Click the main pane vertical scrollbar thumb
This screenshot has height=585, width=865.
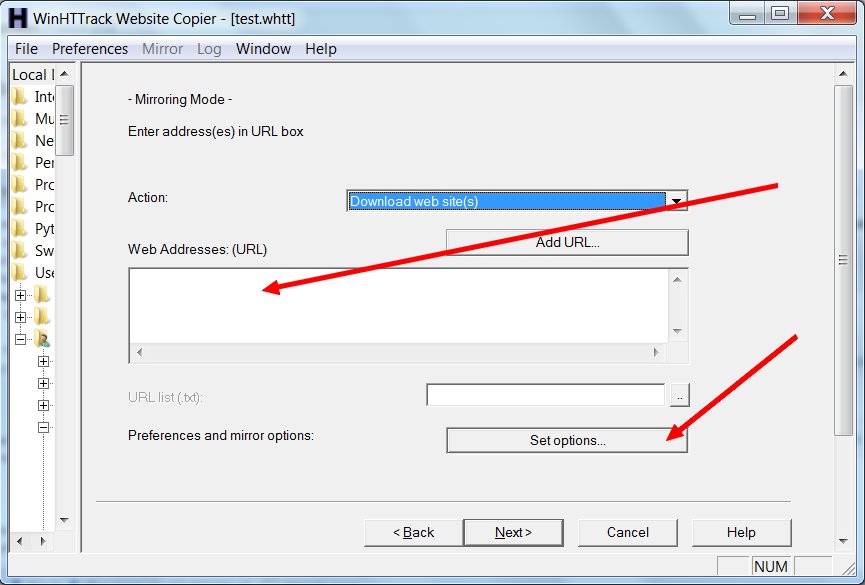(842, 260)
